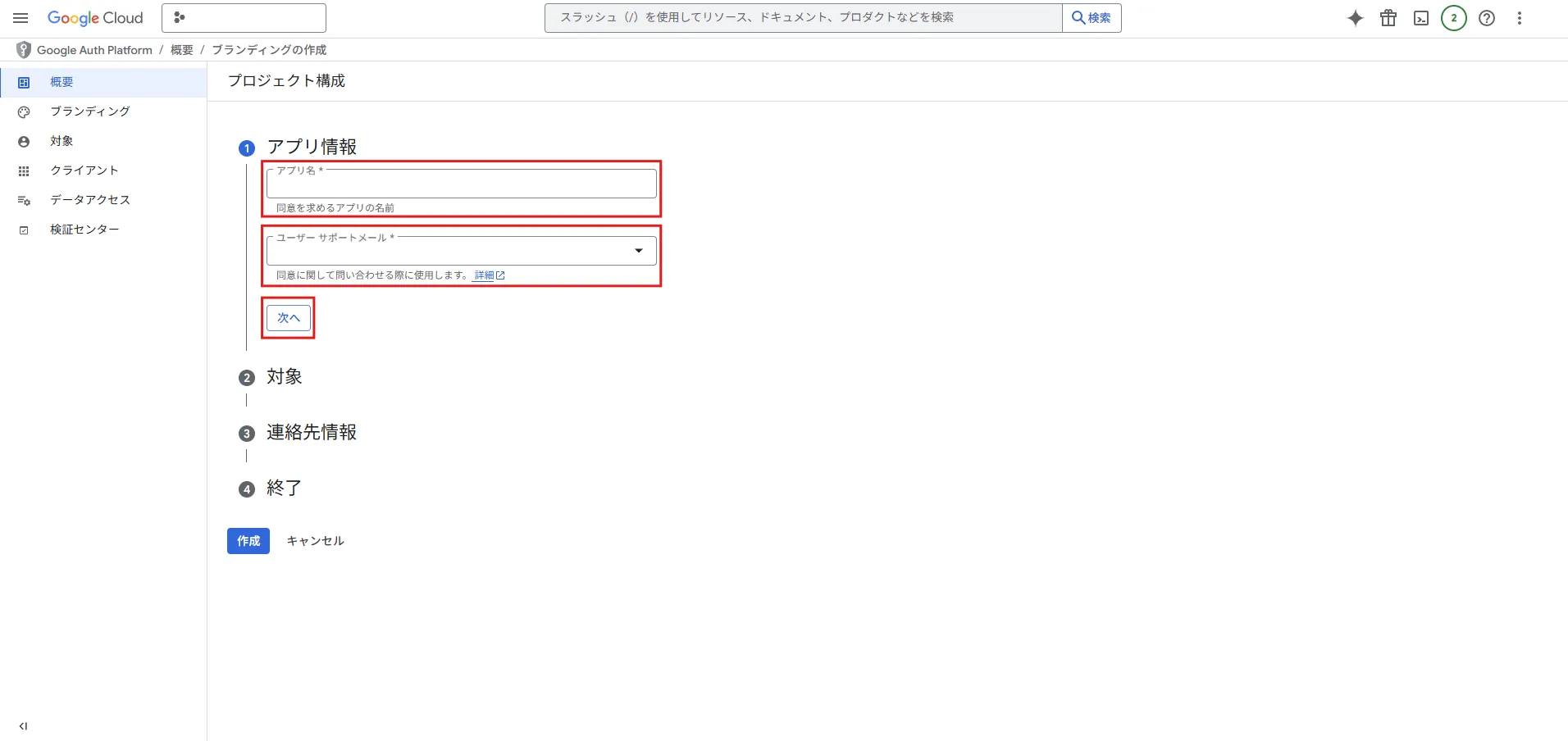Go to Google Auth Platform breadcrumb
The width and height of the screenshot is (1568, 741).
point(94,50)
